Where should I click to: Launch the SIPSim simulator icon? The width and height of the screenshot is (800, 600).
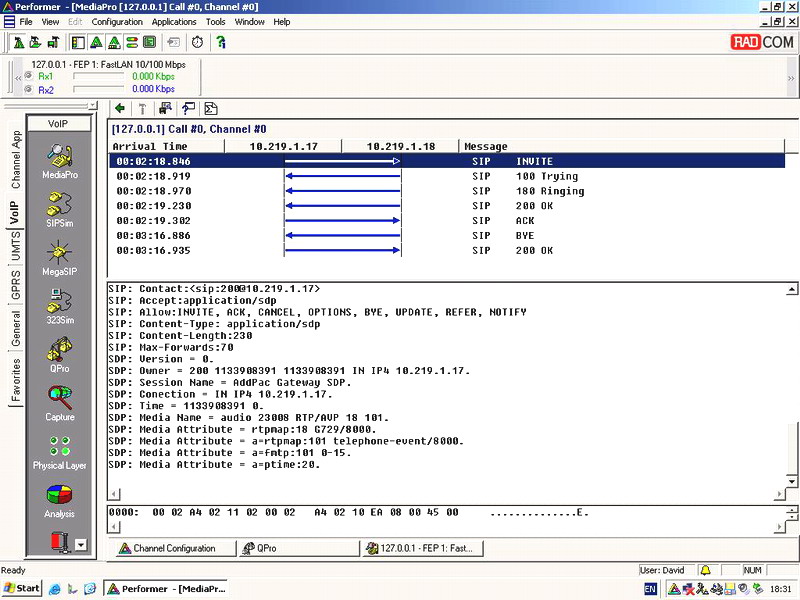tap(60, 204)
